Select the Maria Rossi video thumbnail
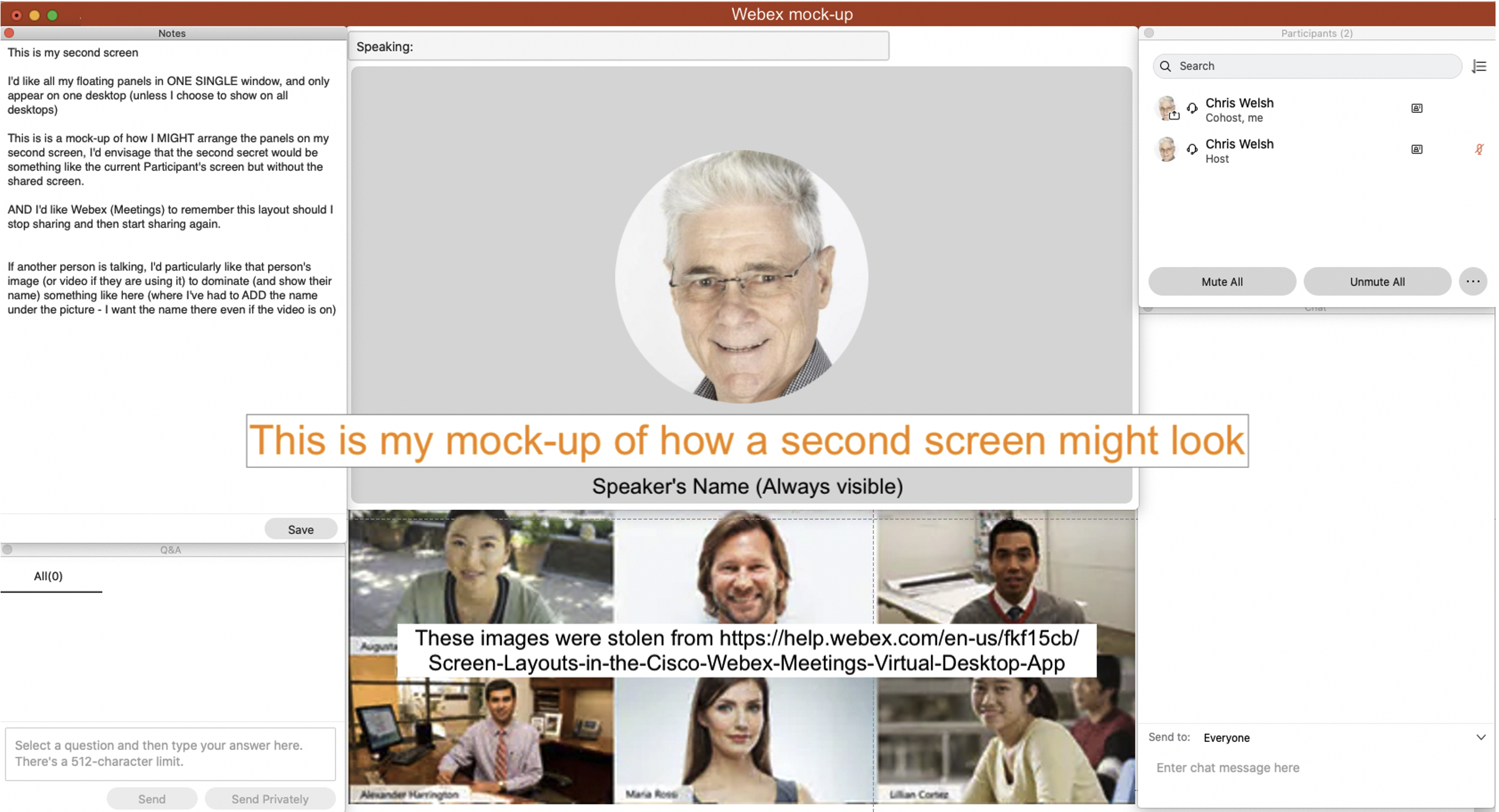Viewport: 1499px width, 812px height. click(744, 739)
